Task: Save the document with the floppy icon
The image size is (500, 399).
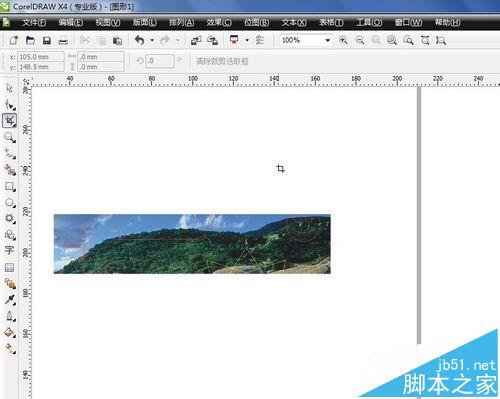Action: (47, 41)
